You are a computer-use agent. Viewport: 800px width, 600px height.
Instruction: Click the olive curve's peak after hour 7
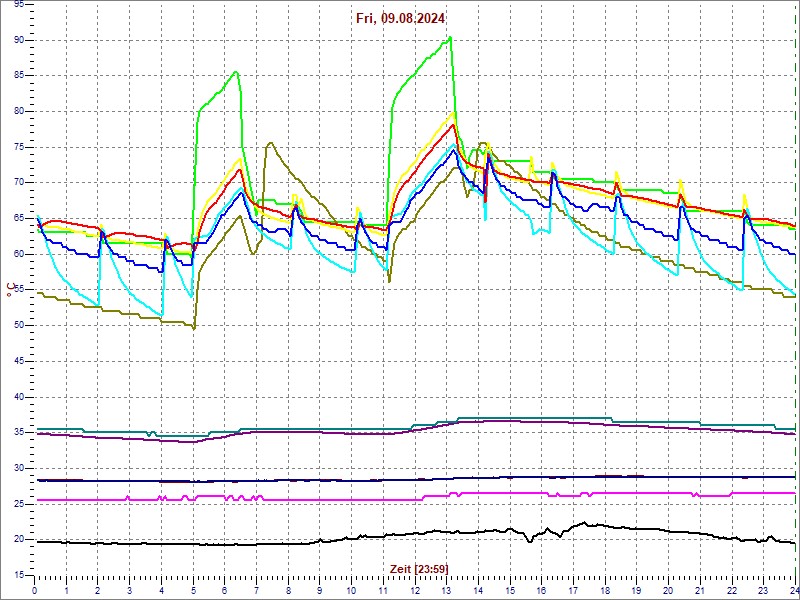pyautogui.click(x=270, y=143)
